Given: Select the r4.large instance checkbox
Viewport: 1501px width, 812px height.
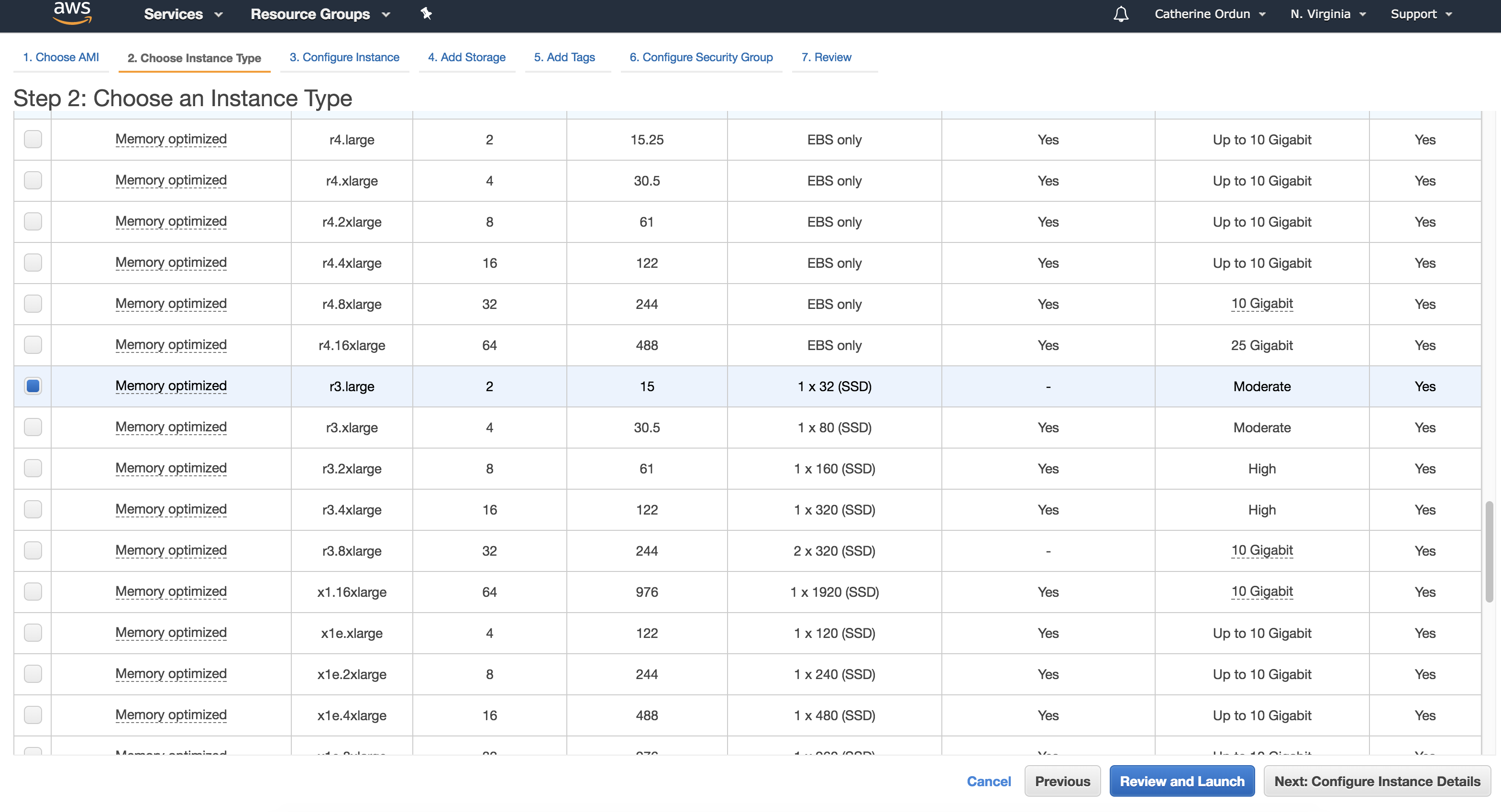Looking at the screenshot, I should [33, 139].
